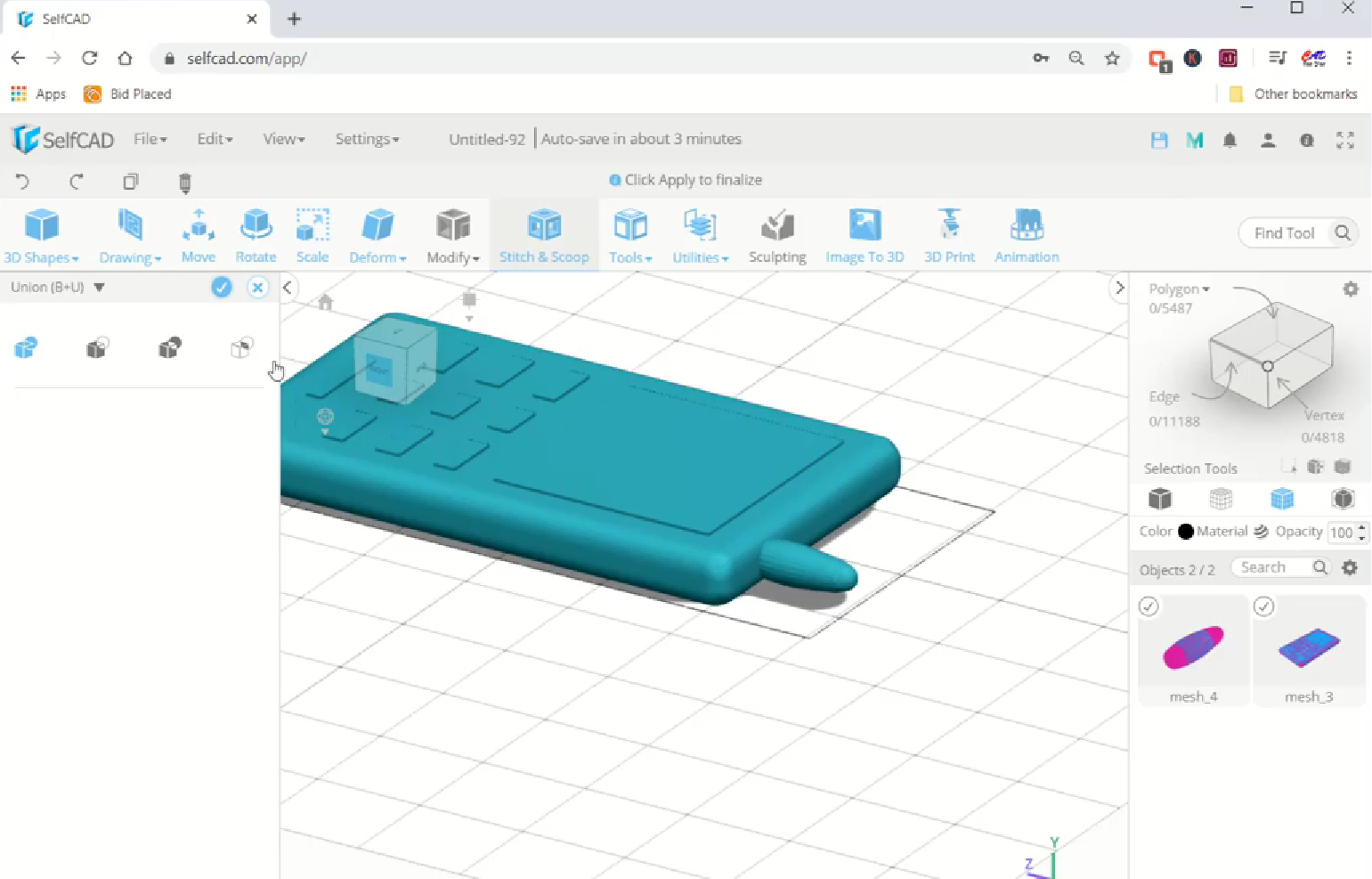The image size is (1372, 879).
Task: Select the Scale tool
Action: (313, 236)
